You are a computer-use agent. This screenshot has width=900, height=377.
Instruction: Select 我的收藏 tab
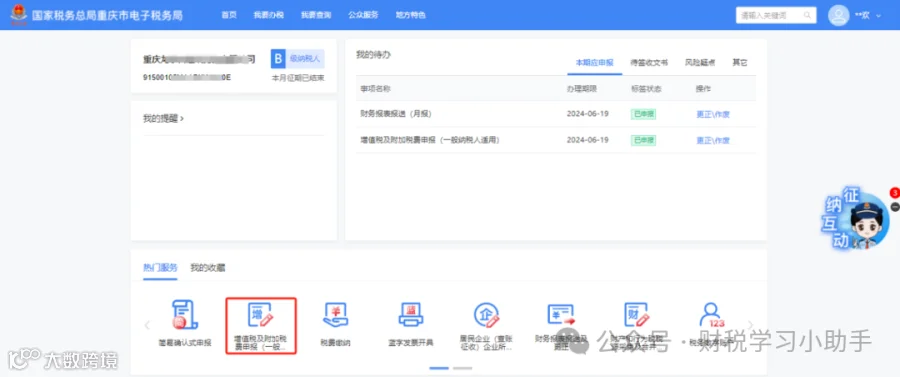point(208,267)
